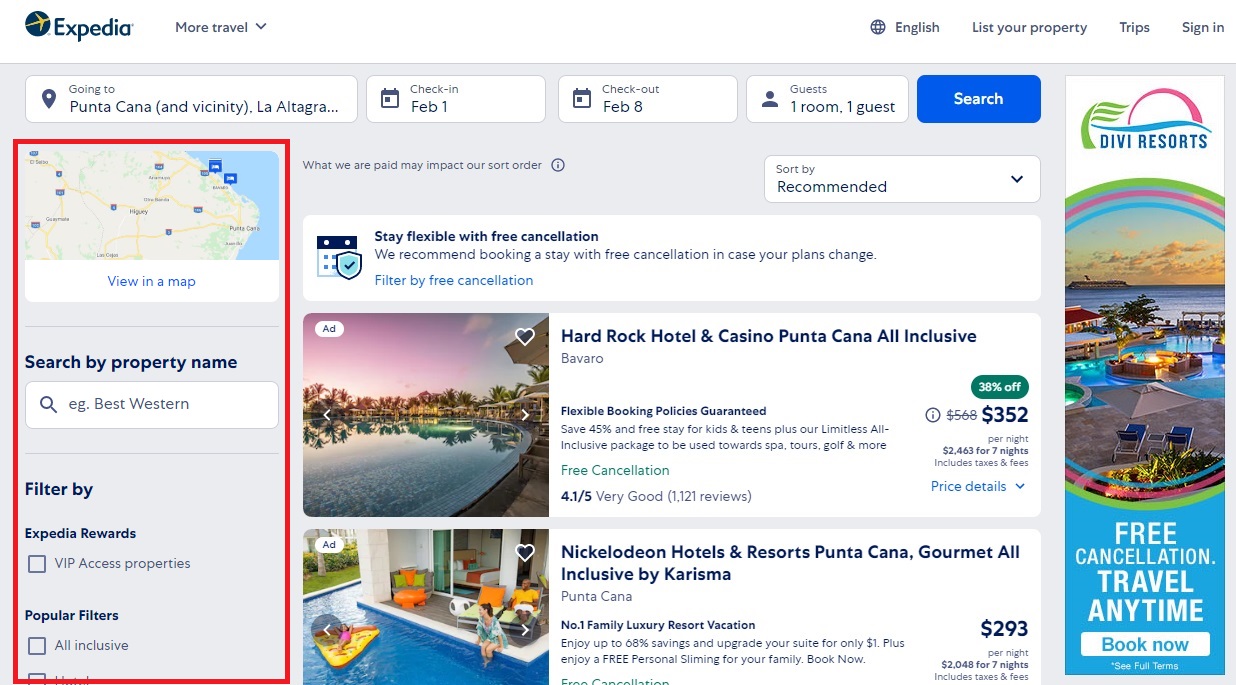Image resolution: width=1236 pixels, height=685 pixels.
Task: Edit the Going to destination field
Action: pyautogui.click(x=191, y=99)
